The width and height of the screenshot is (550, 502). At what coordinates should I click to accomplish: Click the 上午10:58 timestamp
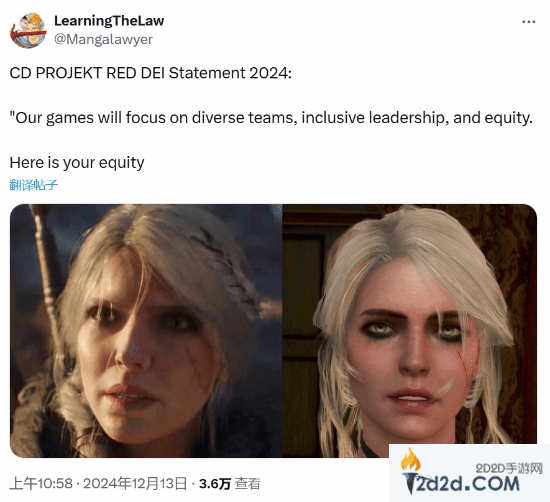(41, 483)
